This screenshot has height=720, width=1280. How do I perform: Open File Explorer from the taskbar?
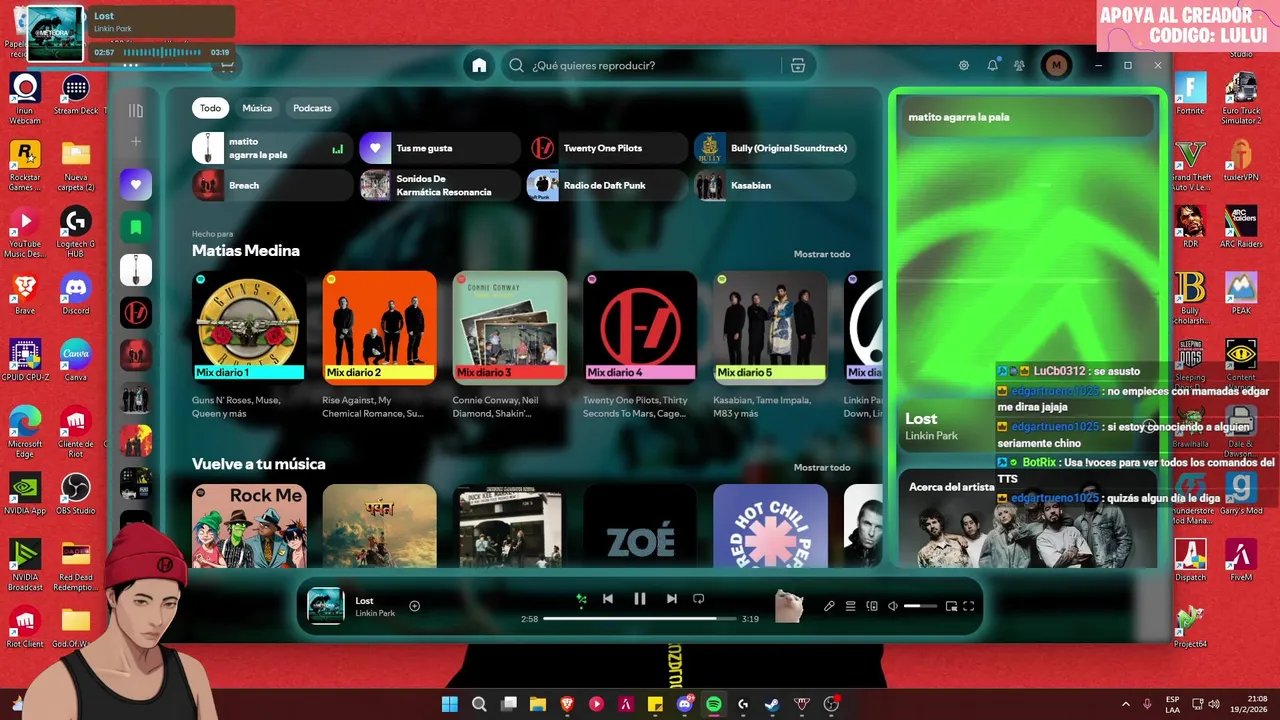click(x=538, y=704)
